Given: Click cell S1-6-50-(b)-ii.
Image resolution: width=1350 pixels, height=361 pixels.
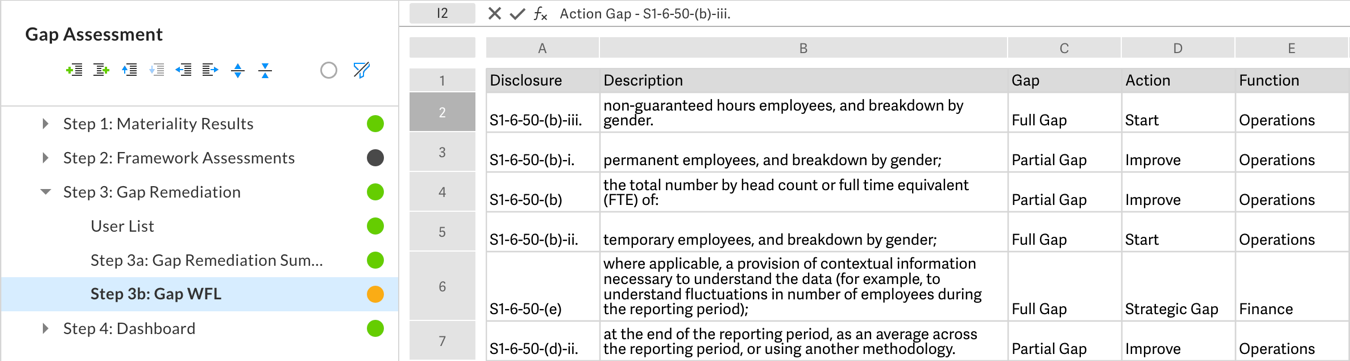Looking at the screenshot, I should tap(542, 232).
